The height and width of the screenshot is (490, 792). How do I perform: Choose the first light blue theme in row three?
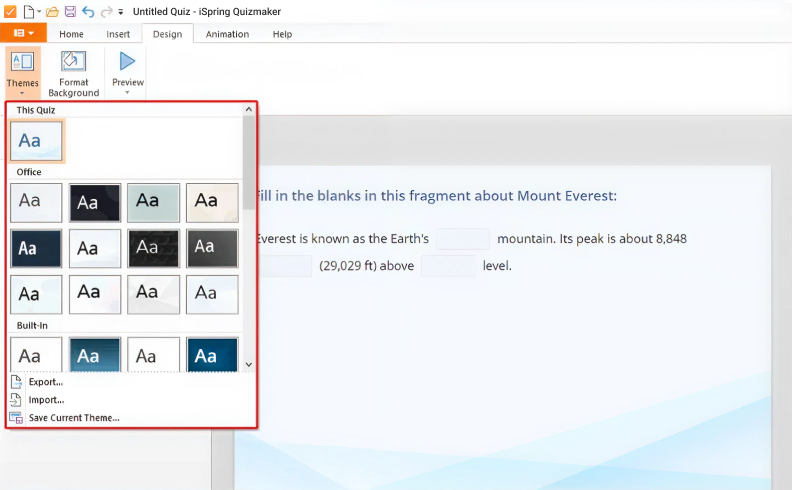(x=36, y=295)
